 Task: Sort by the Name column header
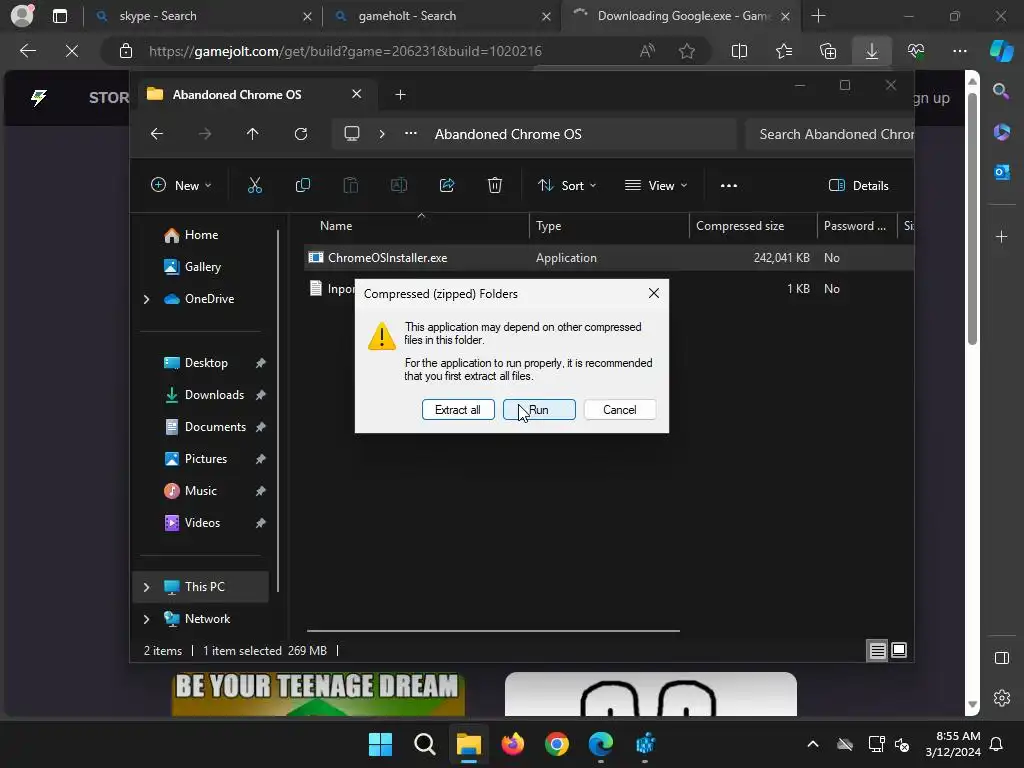[x=417, y=226]
